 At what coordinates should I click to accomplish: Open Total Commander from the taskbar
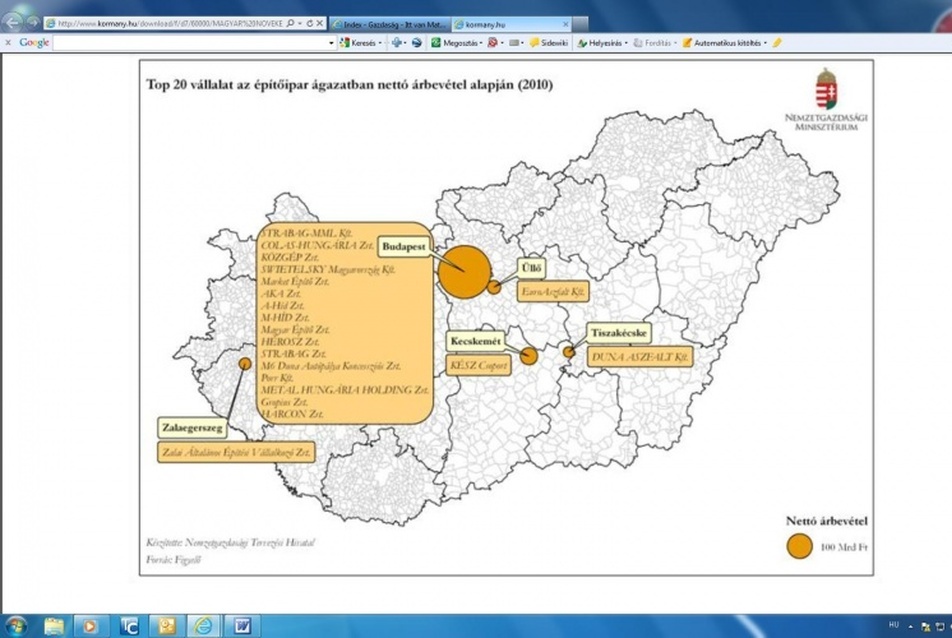pos(129,626)
